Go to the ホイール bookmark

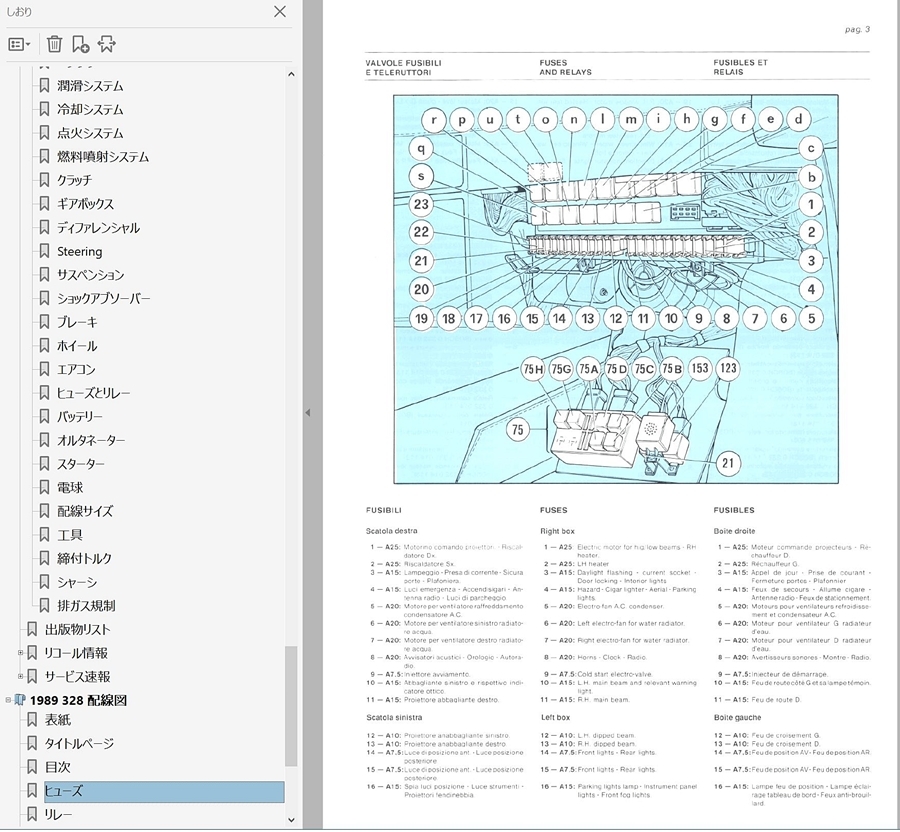coord(77,346)
